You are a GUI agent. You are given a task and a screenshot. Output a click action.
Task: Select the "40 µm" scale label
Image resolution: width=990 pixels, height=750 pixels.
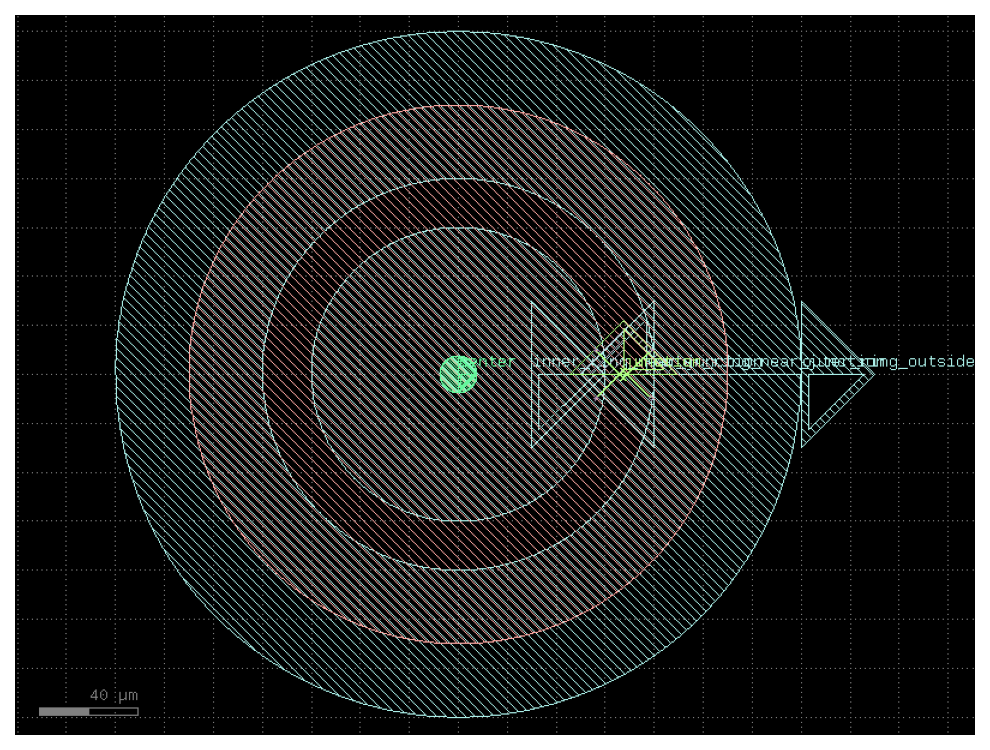pyautogui.click(x=114, y=695)
